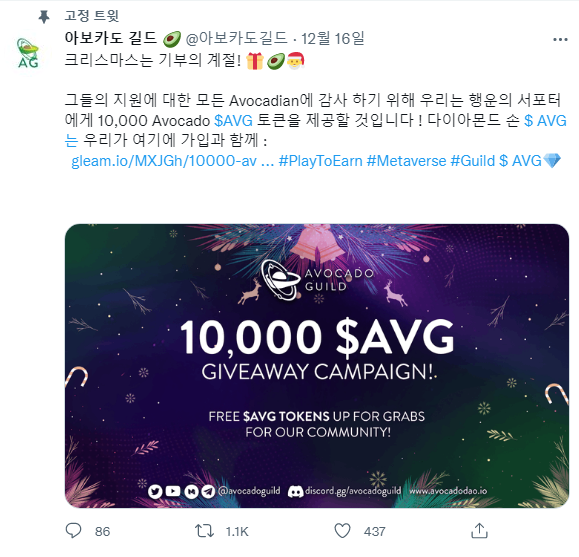Click the first $AVG cashtag link

233,121
